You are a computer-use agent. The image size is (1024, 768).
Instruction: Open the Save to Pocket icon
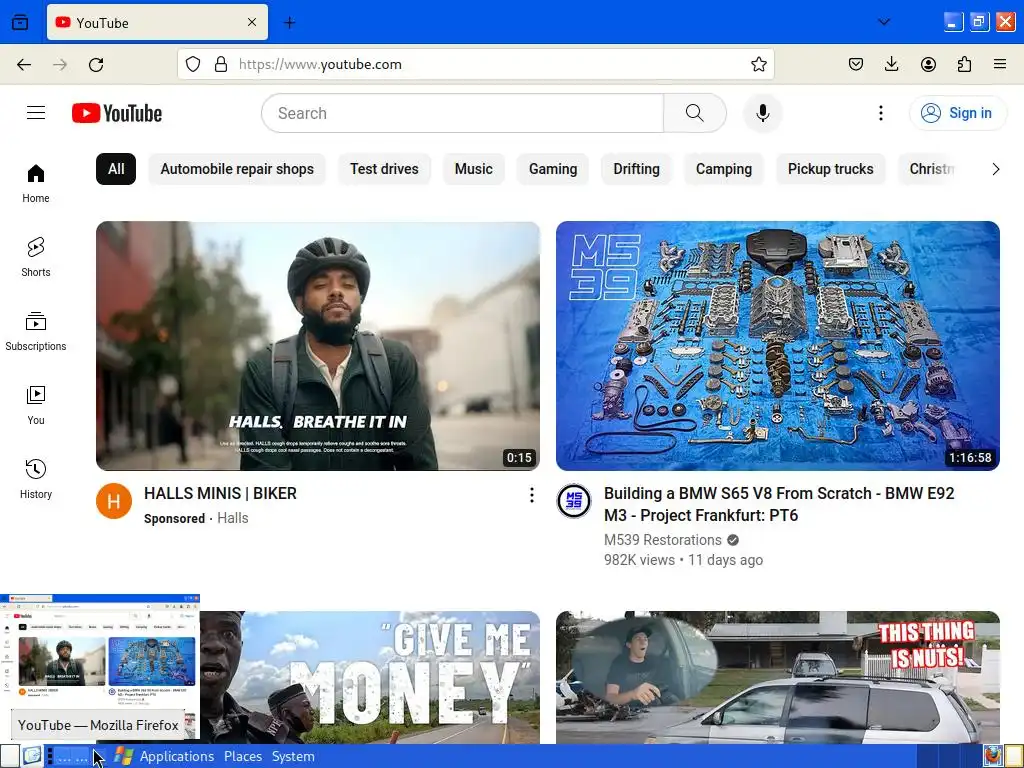pyautogui.click(x=856, y=64)
